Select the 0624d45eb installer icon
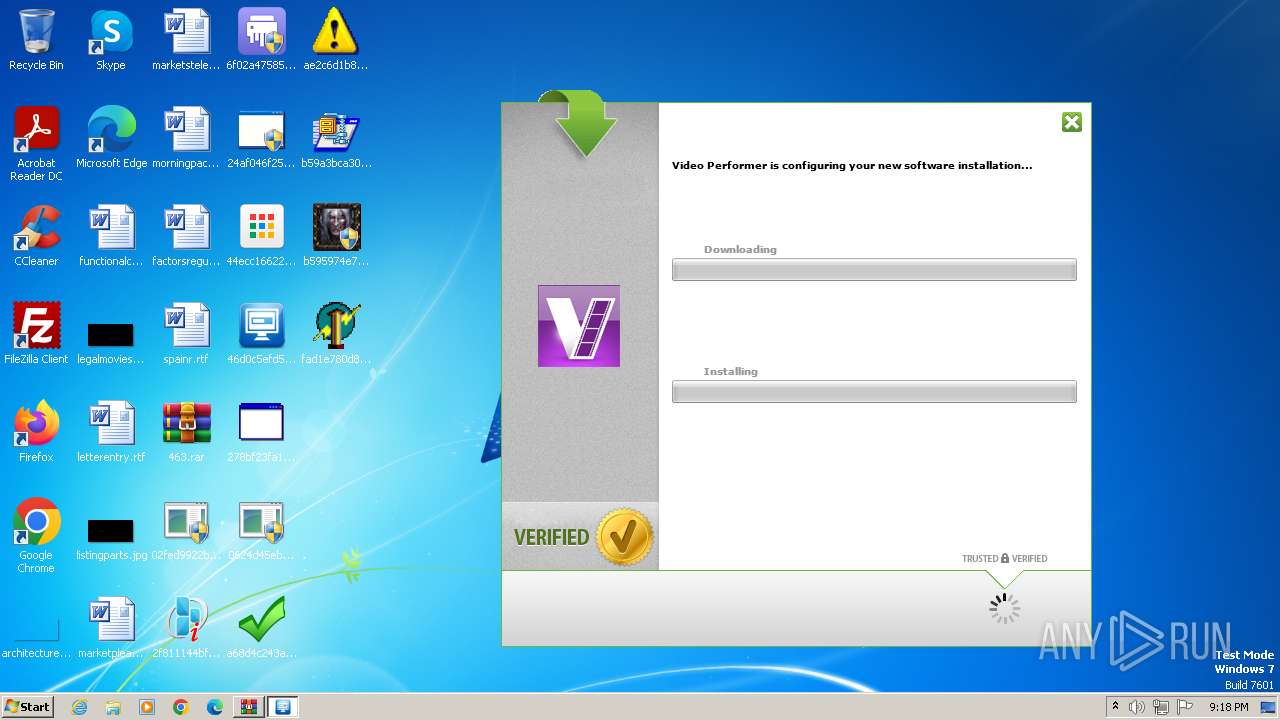 [x=261, y=530]
